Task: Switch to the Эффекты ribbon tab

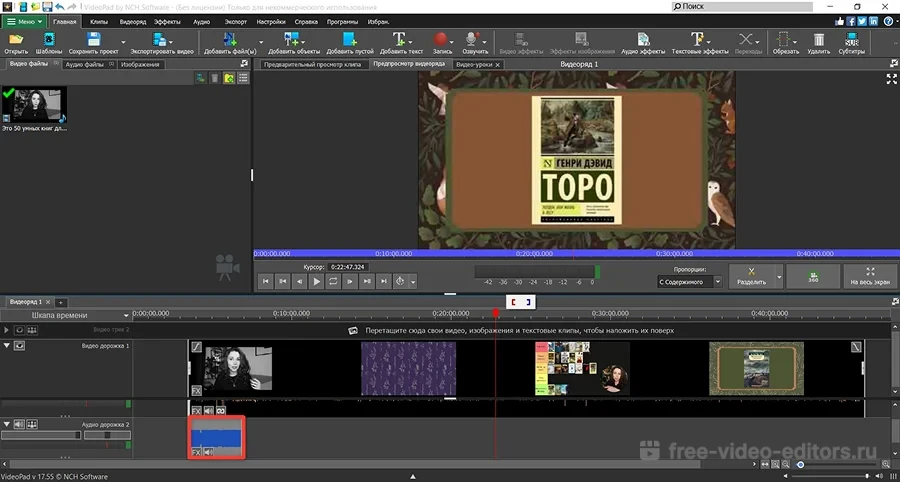Action: tap(167, 22)
